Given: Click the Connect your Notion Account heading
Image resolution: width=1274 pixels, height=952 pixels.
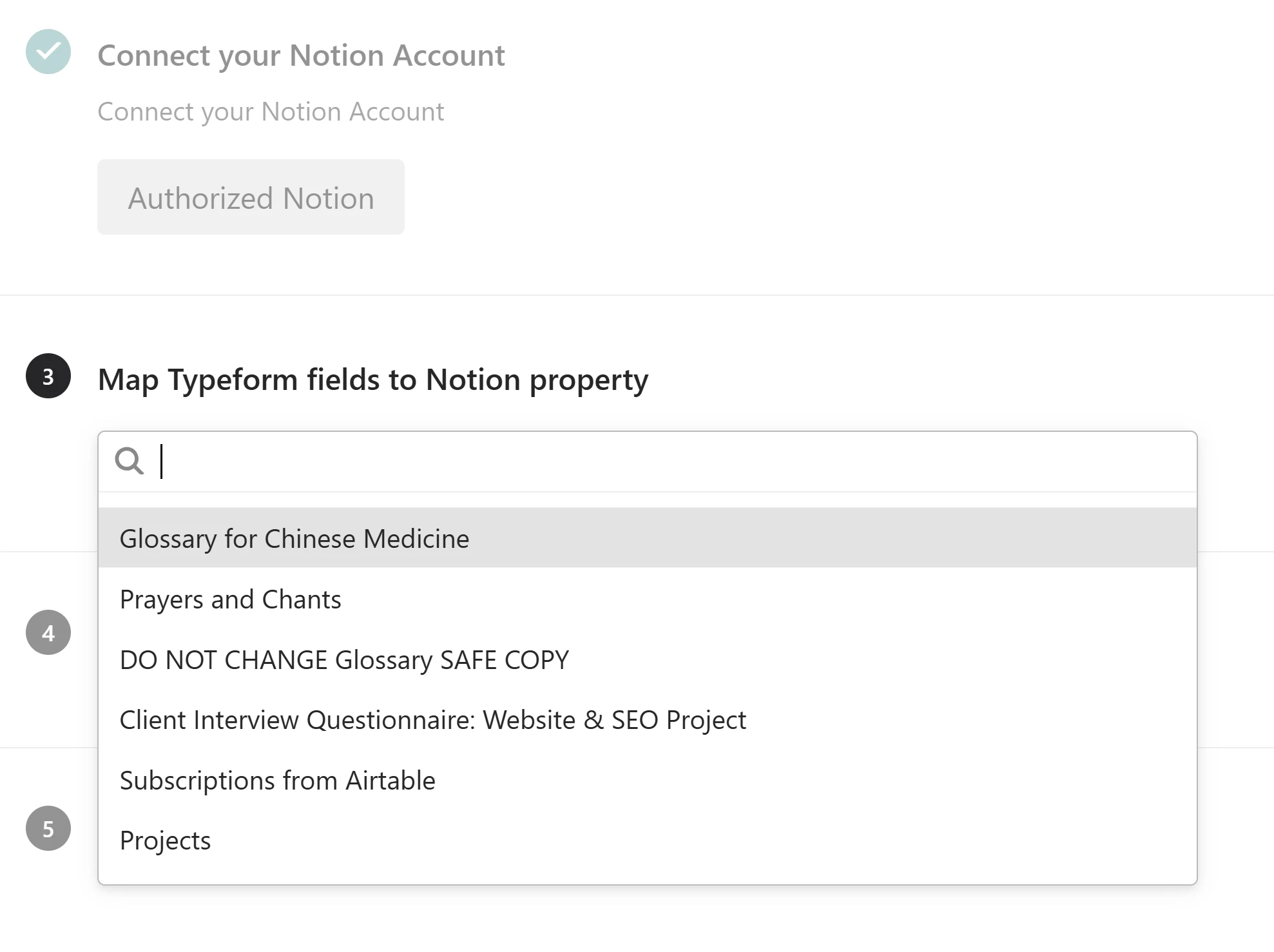Looking at the screenshot, I should [x=301, y=55].
